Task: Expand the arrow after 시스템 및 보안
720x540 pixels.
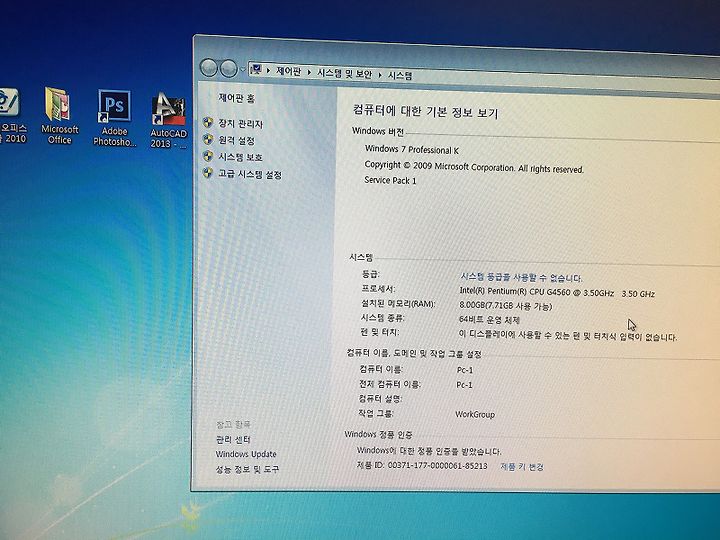Action: pyautogui.click(x=380, y=74)
